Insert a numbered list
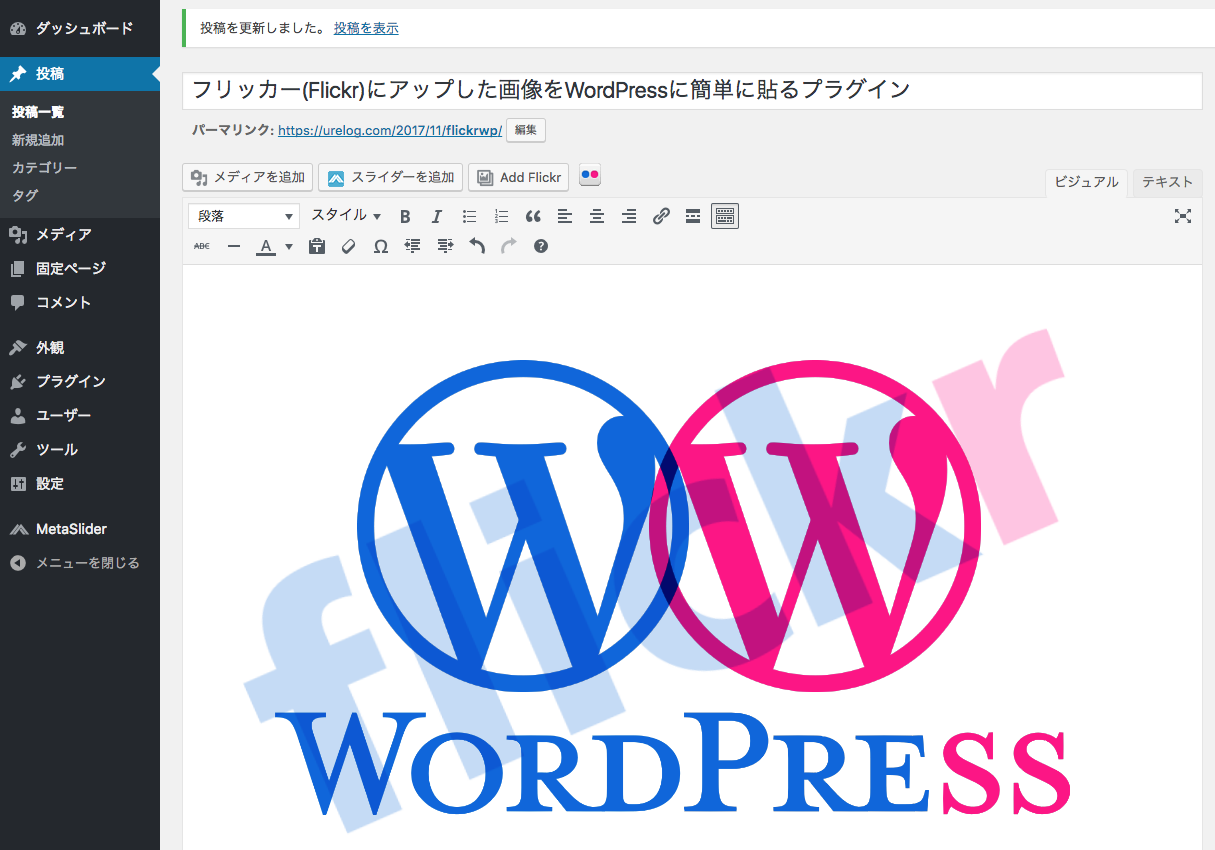 pos(501,216)
